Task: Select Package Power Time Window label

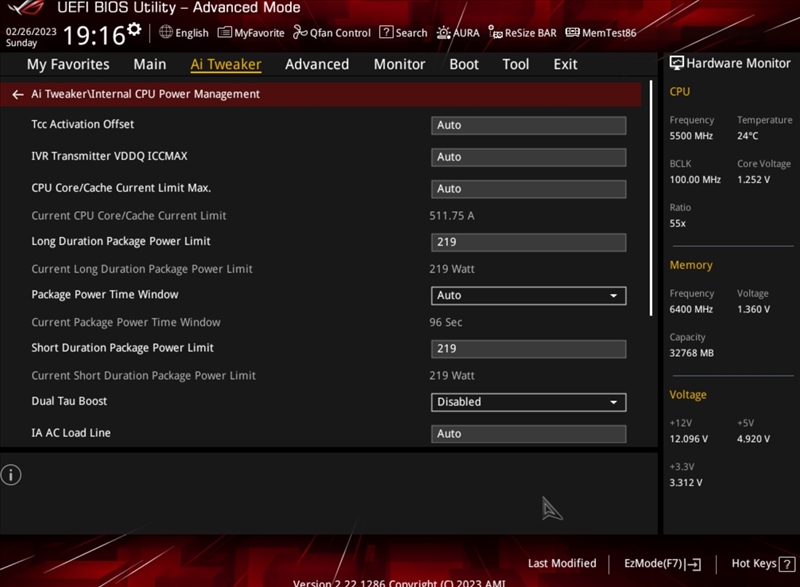Action: [105, 294]
